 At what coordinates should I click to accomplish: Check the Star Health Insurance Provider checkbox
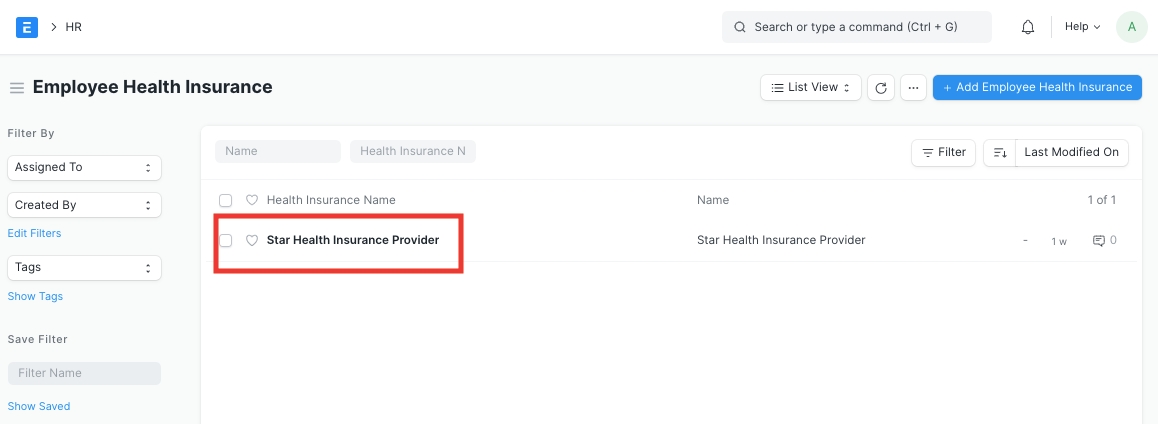[226, 241]
